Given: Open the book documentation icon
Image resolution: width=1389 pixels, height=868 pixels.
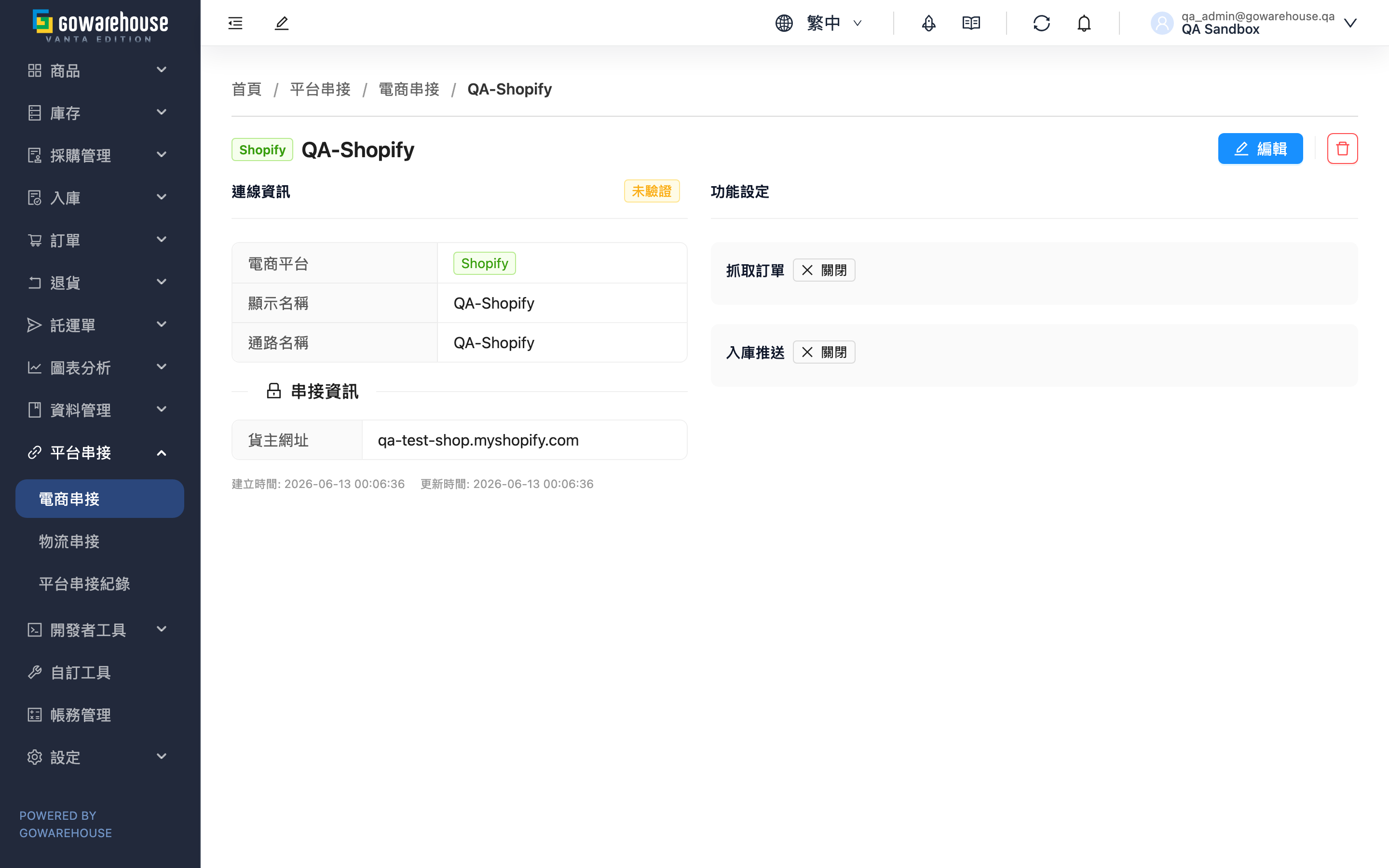Looking at the screenshot, I should tap(970, 23).
